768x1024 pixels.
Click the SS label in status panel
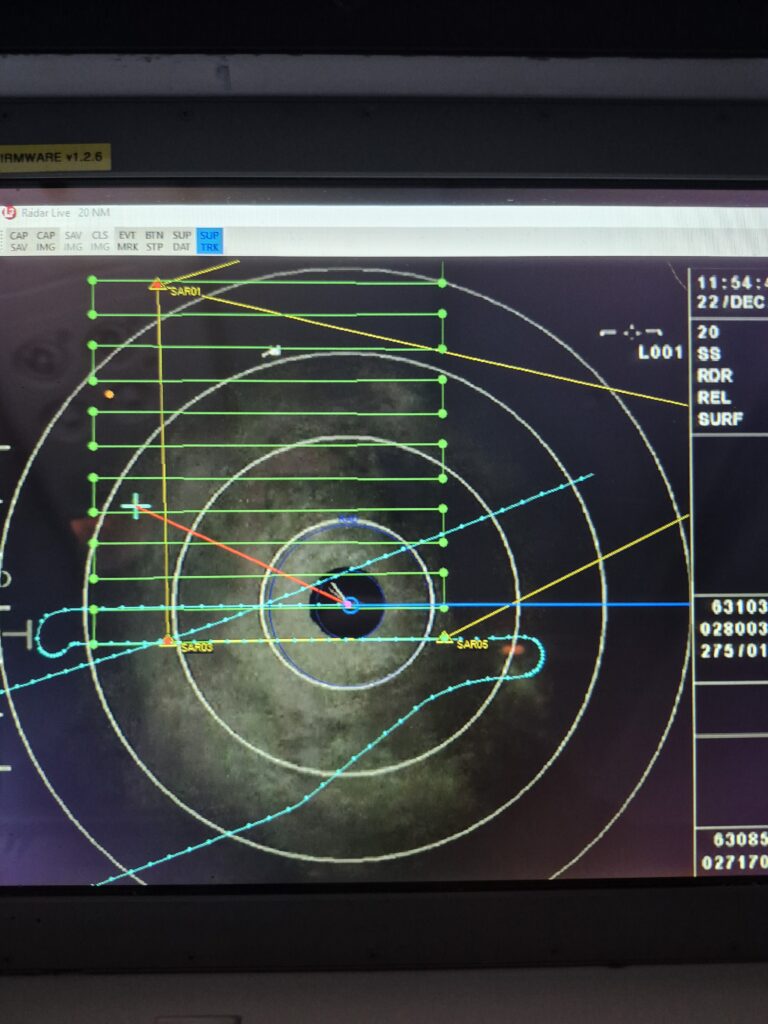[x=708, y=354]
